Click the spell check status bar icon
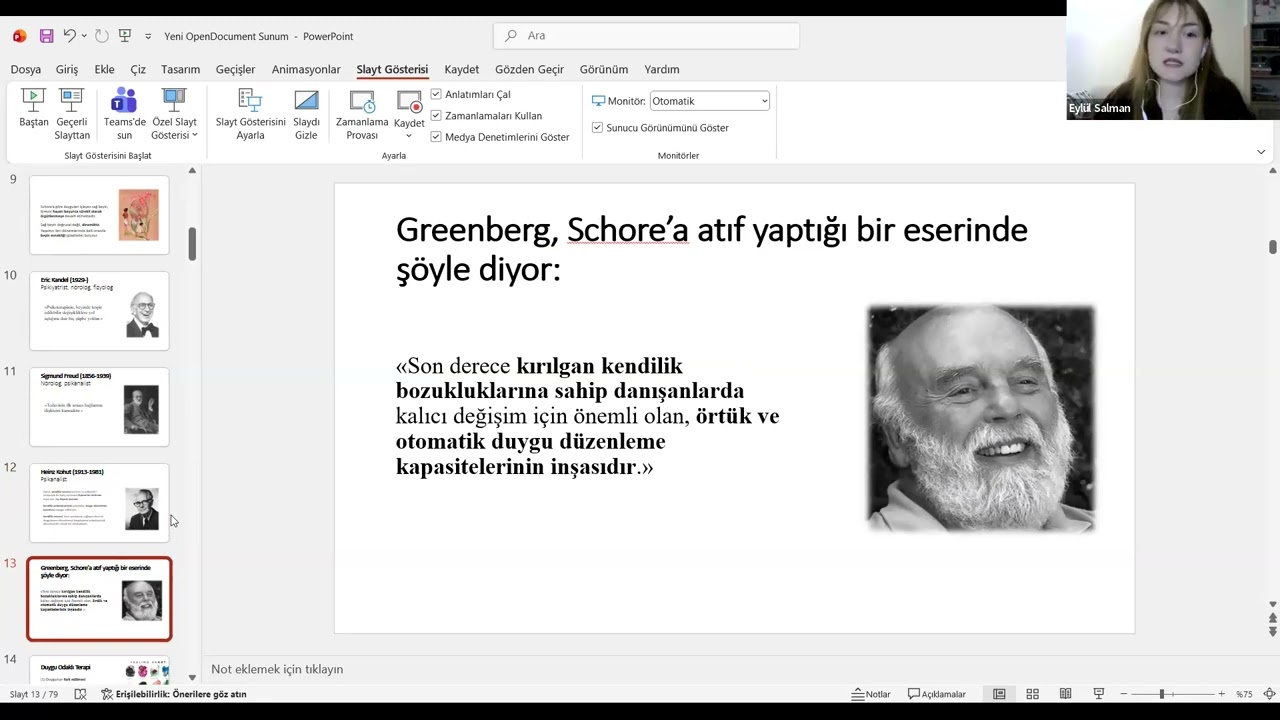The height and width of the screenshot is (720, 1280). click(x=80, y=694)
